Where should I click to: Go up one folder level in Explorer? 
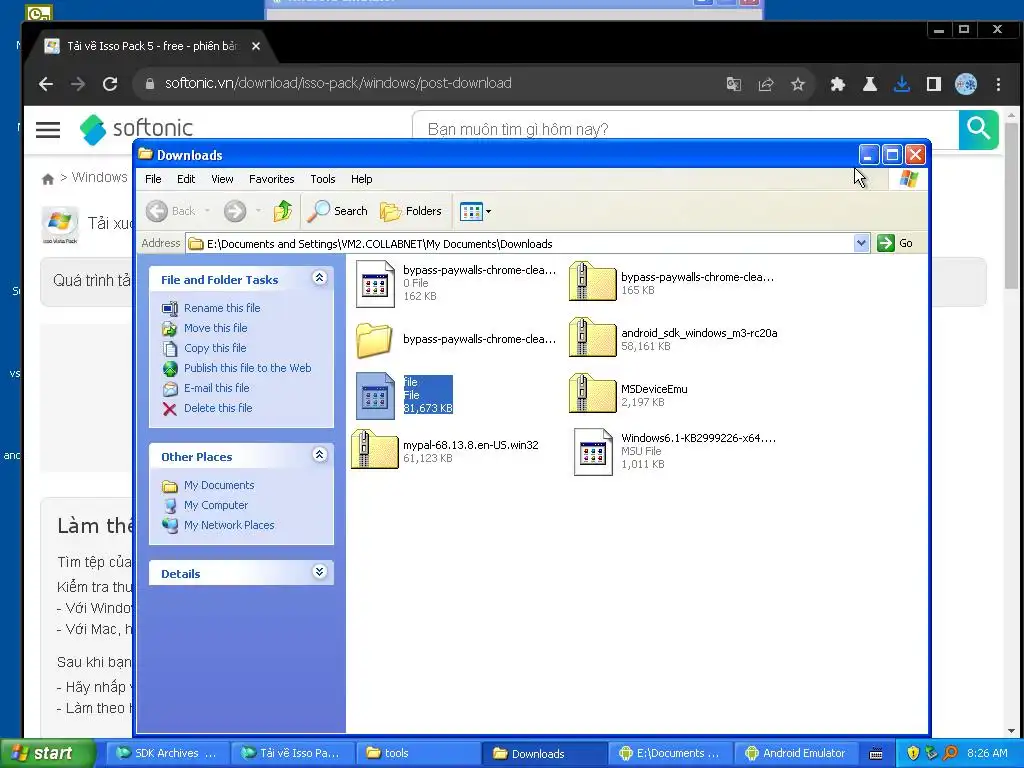point(283,211)
